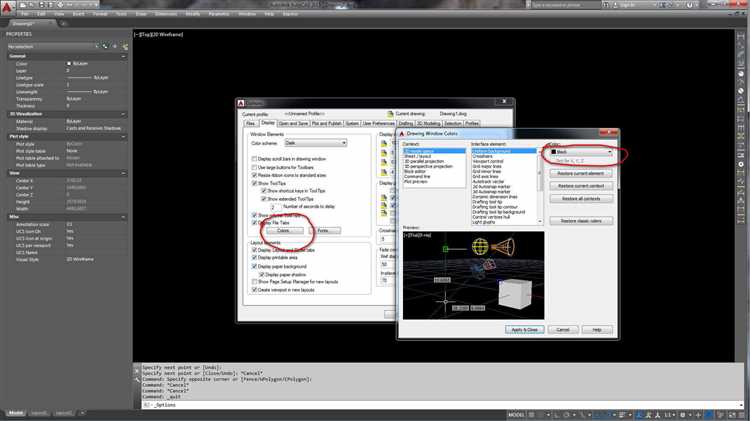
Task: Collapse the General section in Properties
Action: point(123,56)
